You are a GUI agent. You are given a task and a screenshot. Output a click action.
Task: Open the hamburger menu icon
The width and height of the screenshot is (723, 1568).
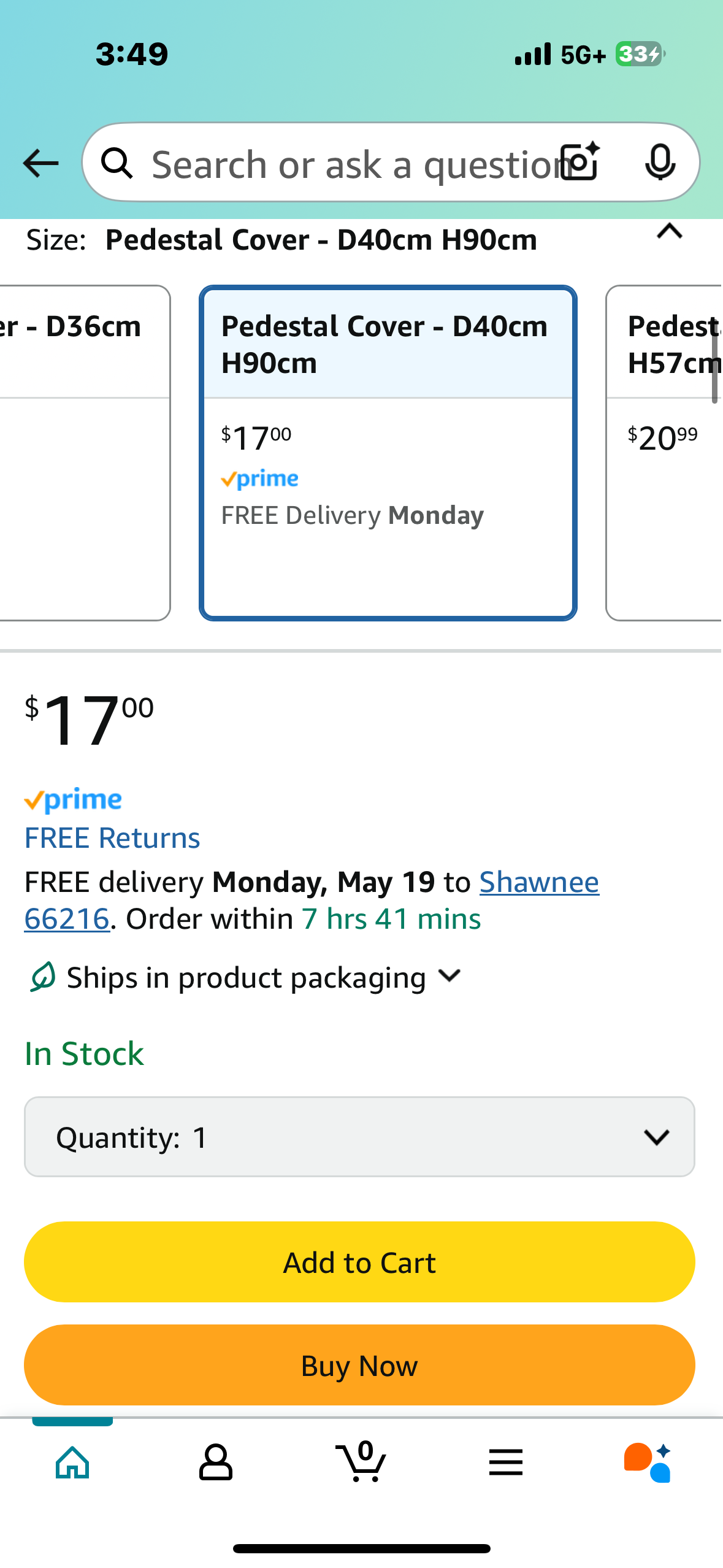506,1462
